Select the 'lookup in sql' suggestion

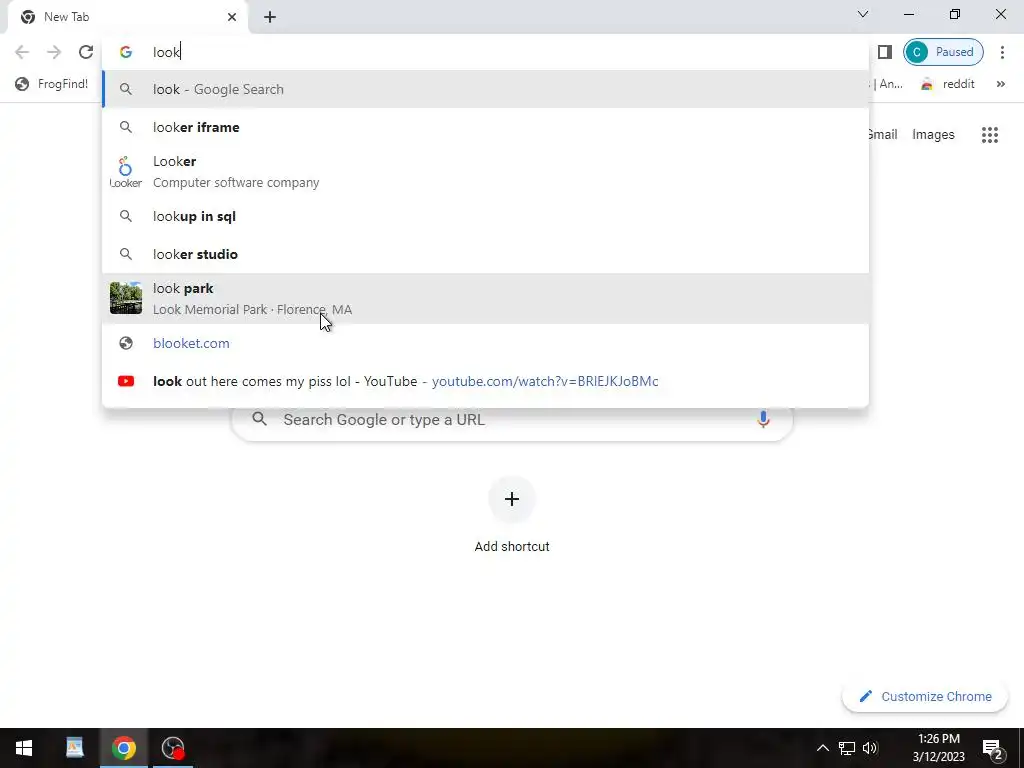click(x=485, y=216)
